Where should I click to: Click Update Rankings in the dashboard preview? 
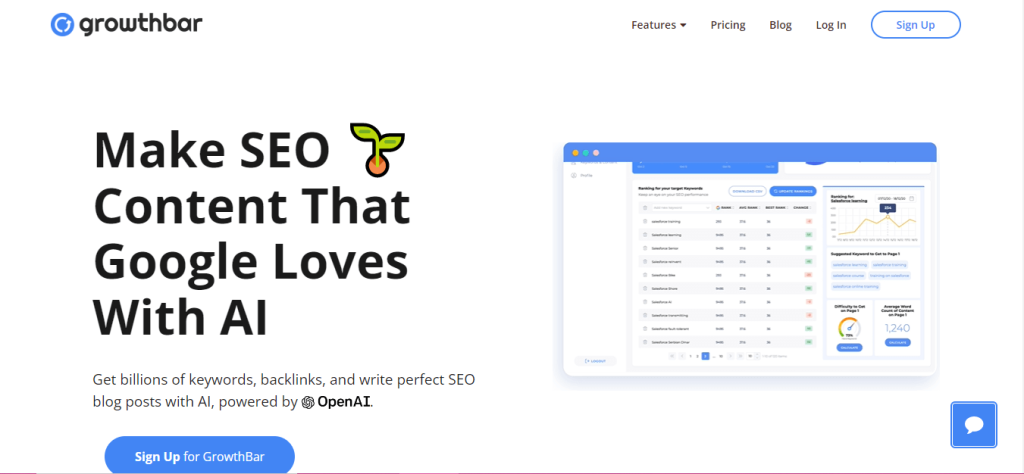point(793,191)
